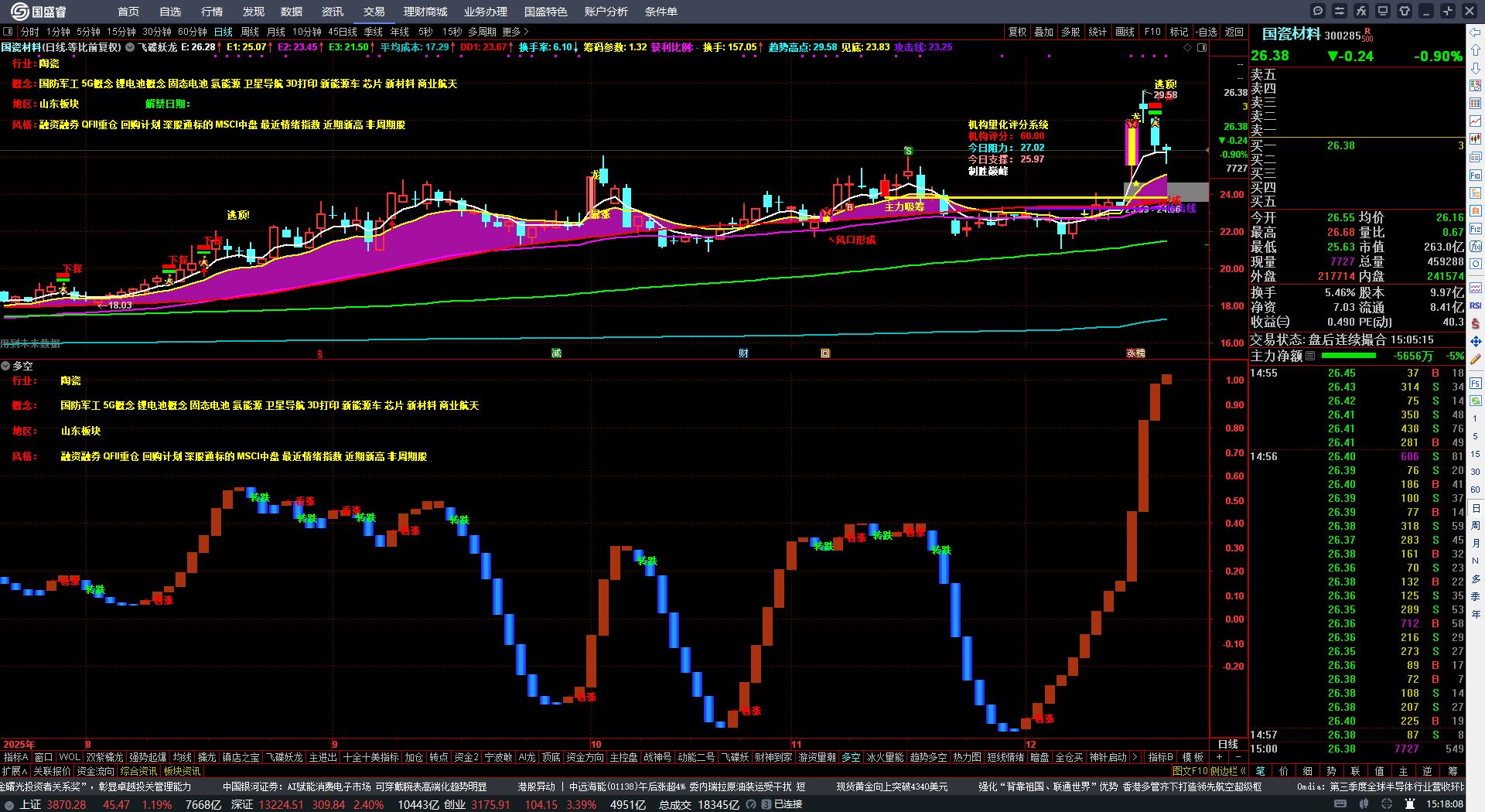Image resolution: width=1485 pixels, height=812 pixels.
Task: Click the red dollar sign sidebar icon
Action: click(1476, 323)
